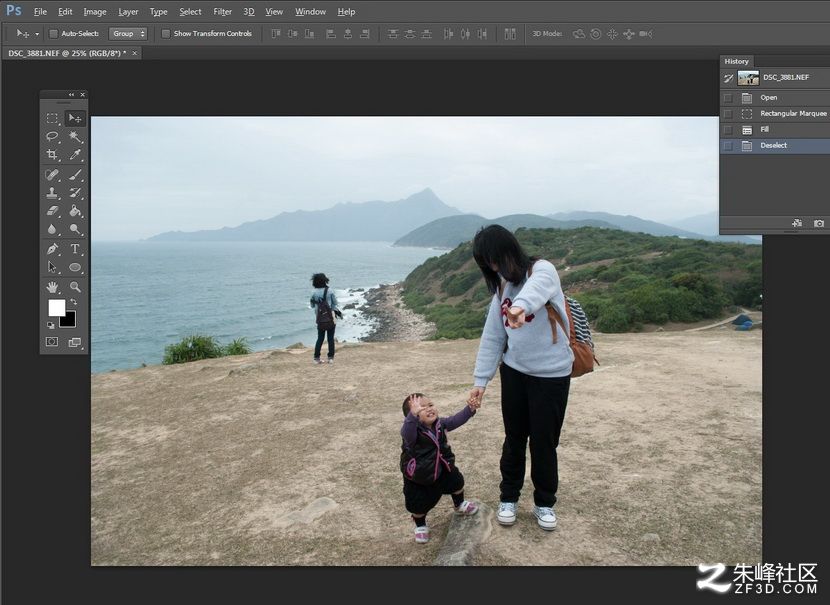This screenshot has height=605, width=830.
Task: Select the History Brush tool
Action: [75, 193]
